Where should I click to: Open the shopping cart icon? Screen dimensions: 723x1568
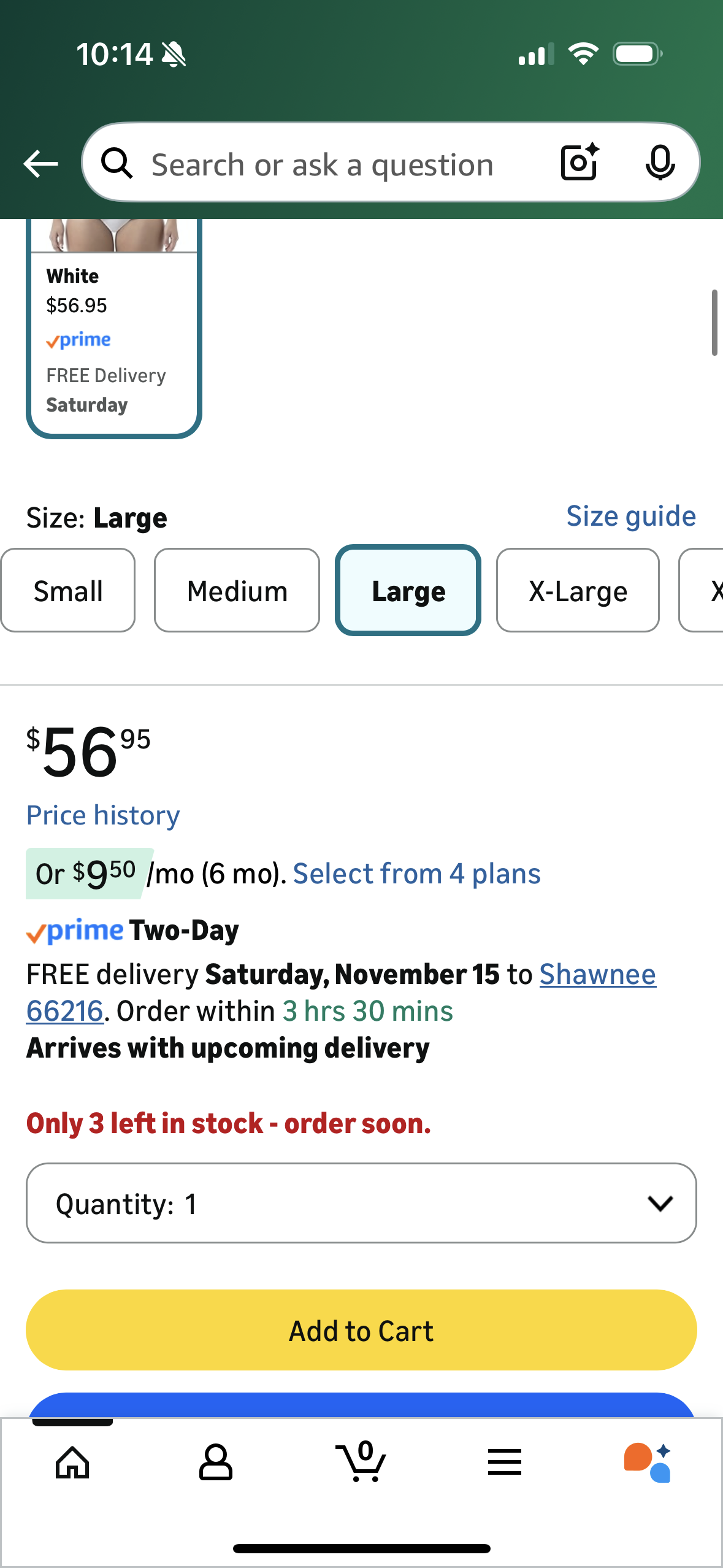[x=362, y=1462]
